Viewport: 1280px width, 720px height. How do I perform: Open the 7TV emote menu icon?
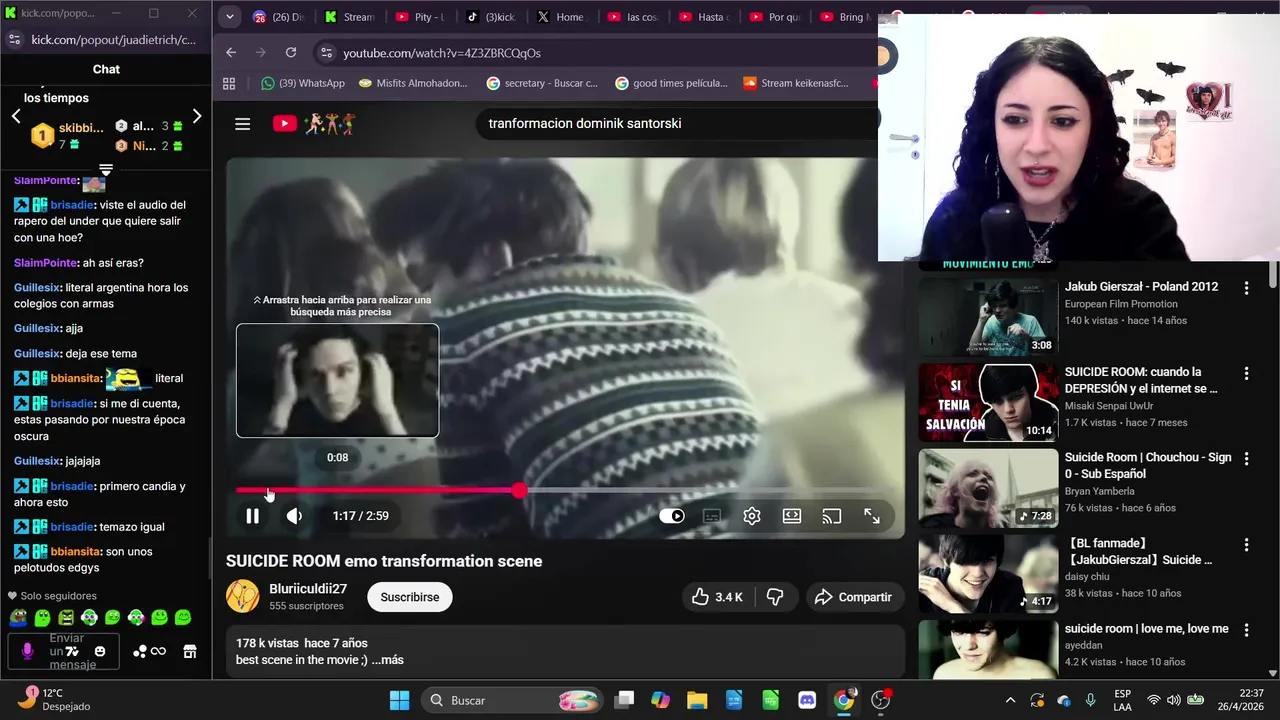(x=72, y=652)
